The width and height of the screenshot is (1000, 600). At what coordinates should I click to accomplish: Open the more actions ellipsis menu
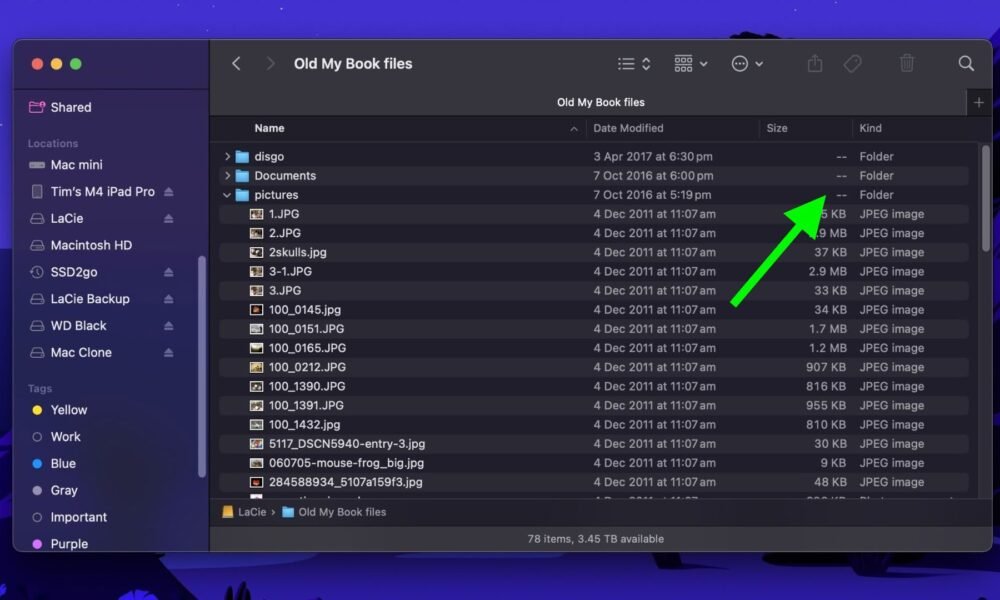click(x=747, y=64)
